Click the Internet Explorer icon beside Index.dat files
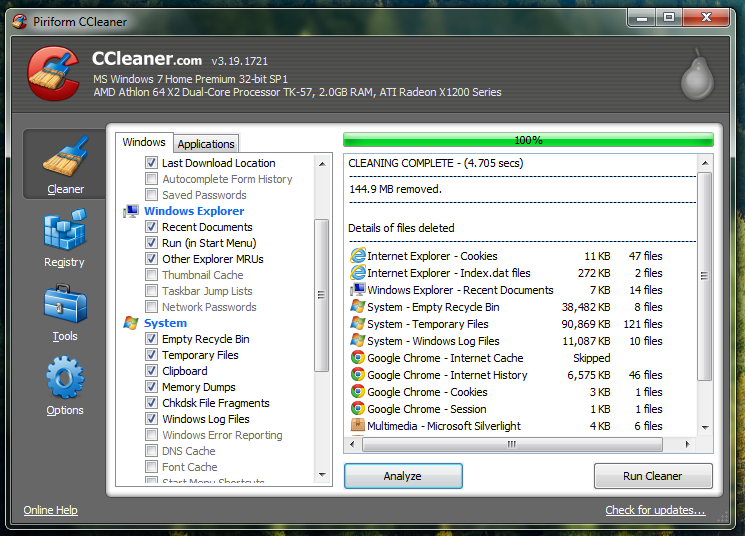Screen dimensions: 745x536 [357, 273]
